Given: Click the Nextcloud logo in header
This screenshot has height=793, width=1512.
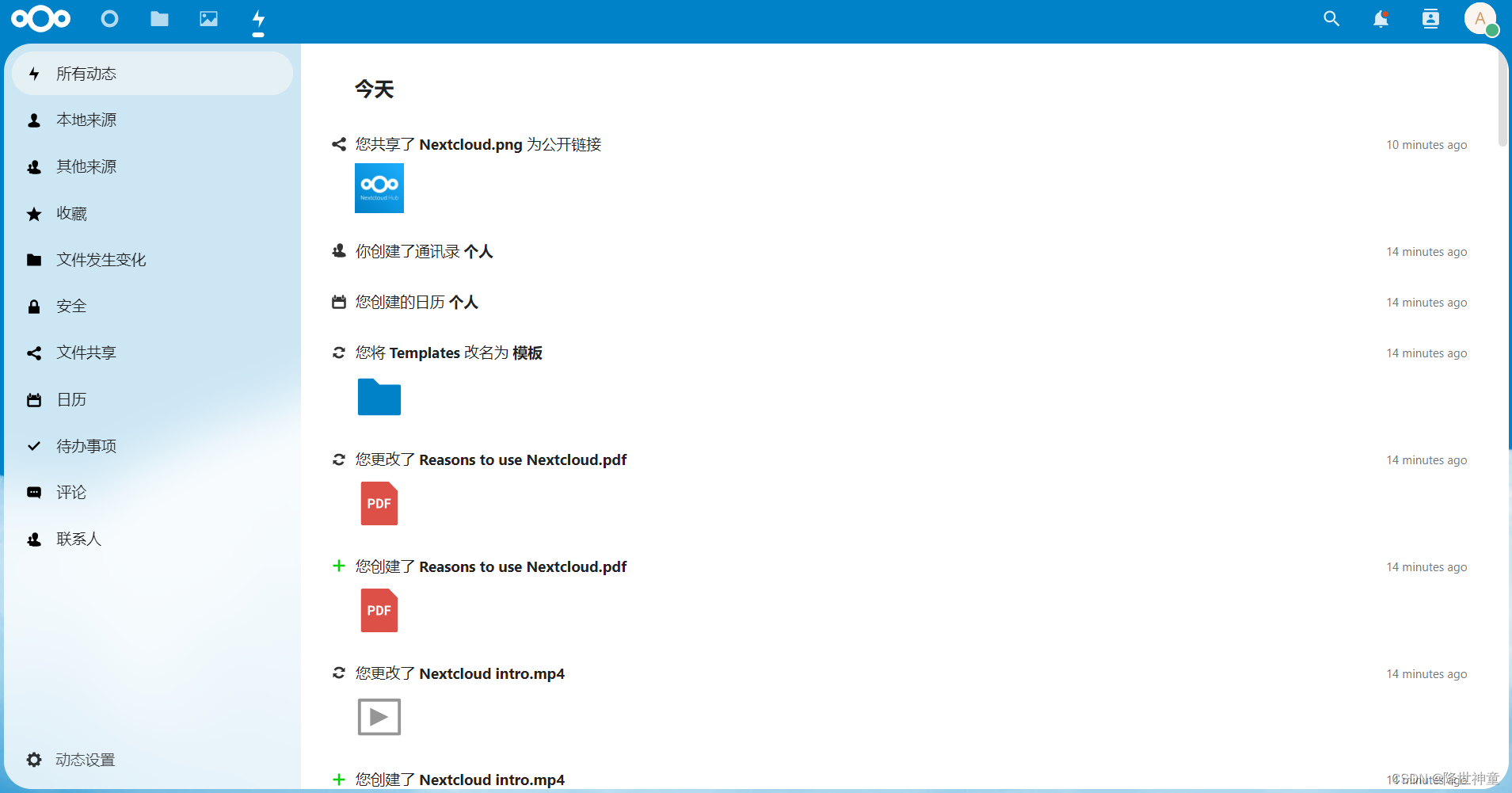Looking at the screenshot, I should pyautogui.click(x=41, y=18).
